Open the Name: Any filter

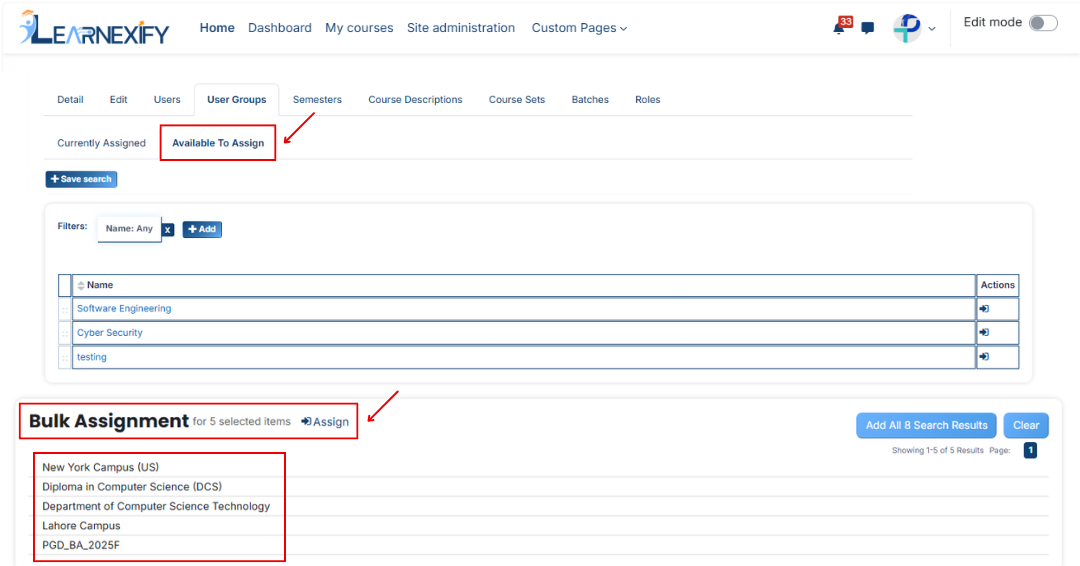(x=129, y=229)
